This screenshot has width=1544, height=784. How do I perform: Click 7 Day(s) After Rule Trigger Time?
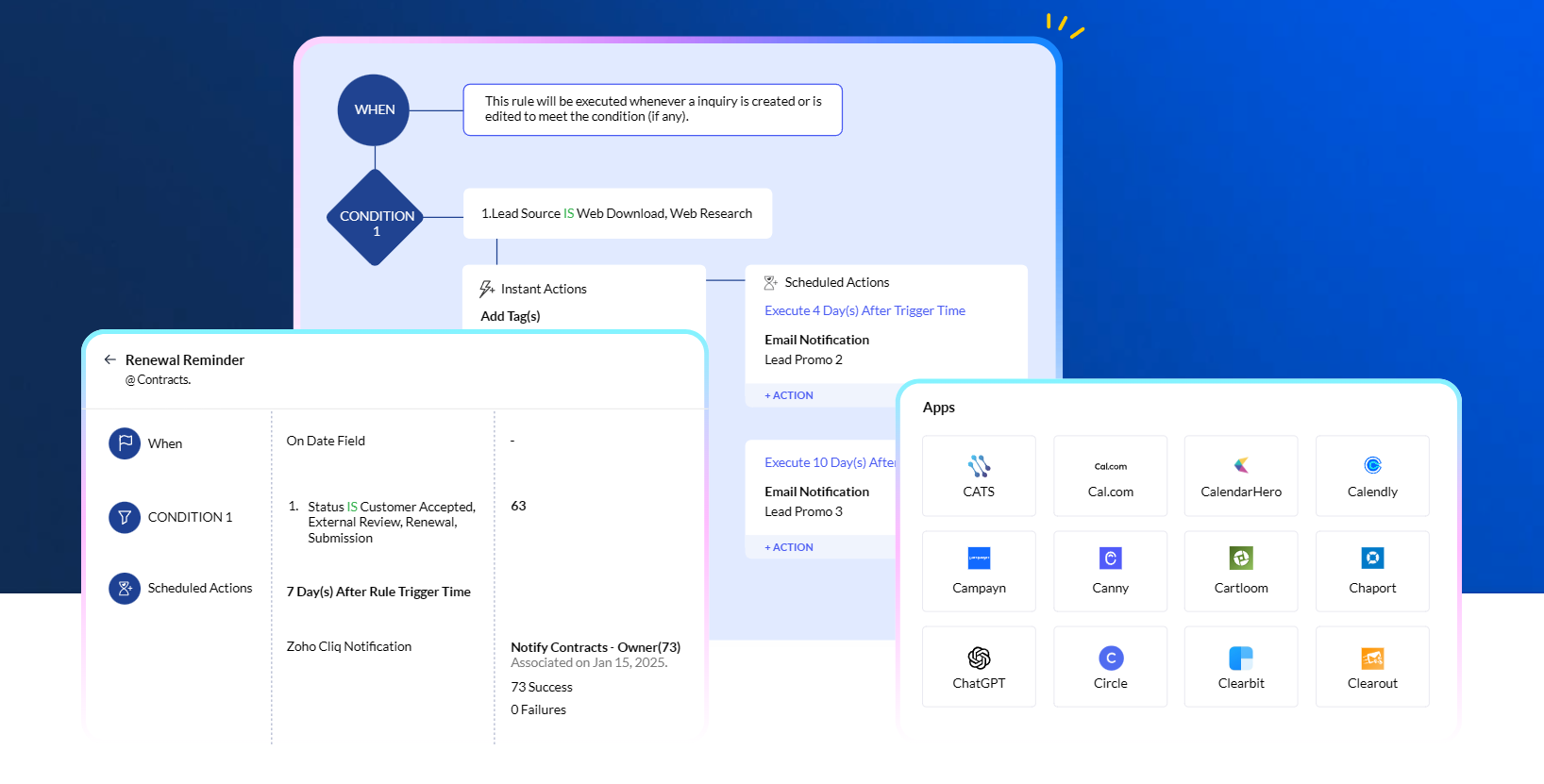pos(378,592)
